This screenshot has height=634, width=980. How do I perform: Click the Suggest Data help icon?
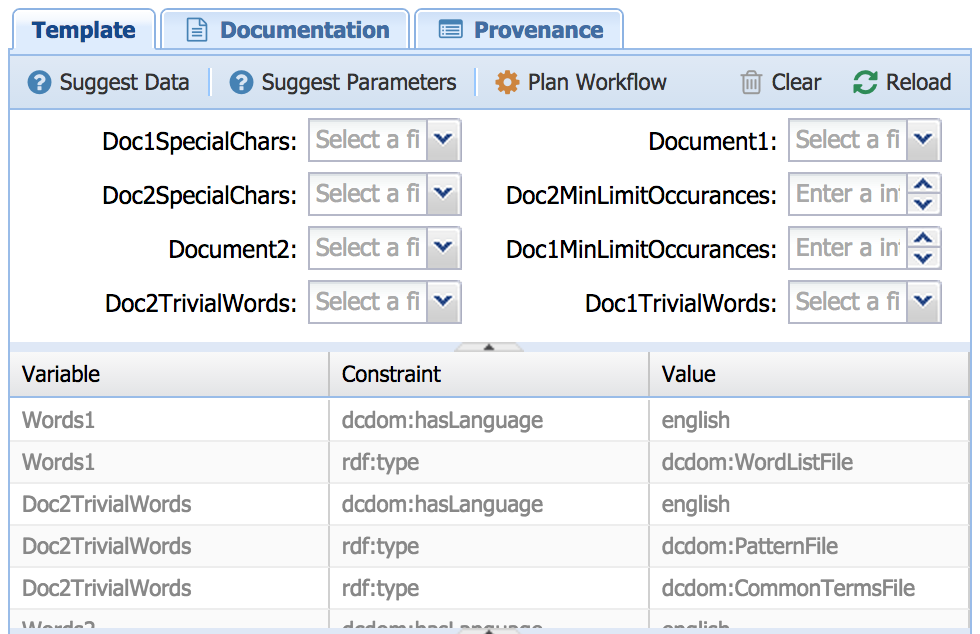pyautogui.click(x=39, y=82)
